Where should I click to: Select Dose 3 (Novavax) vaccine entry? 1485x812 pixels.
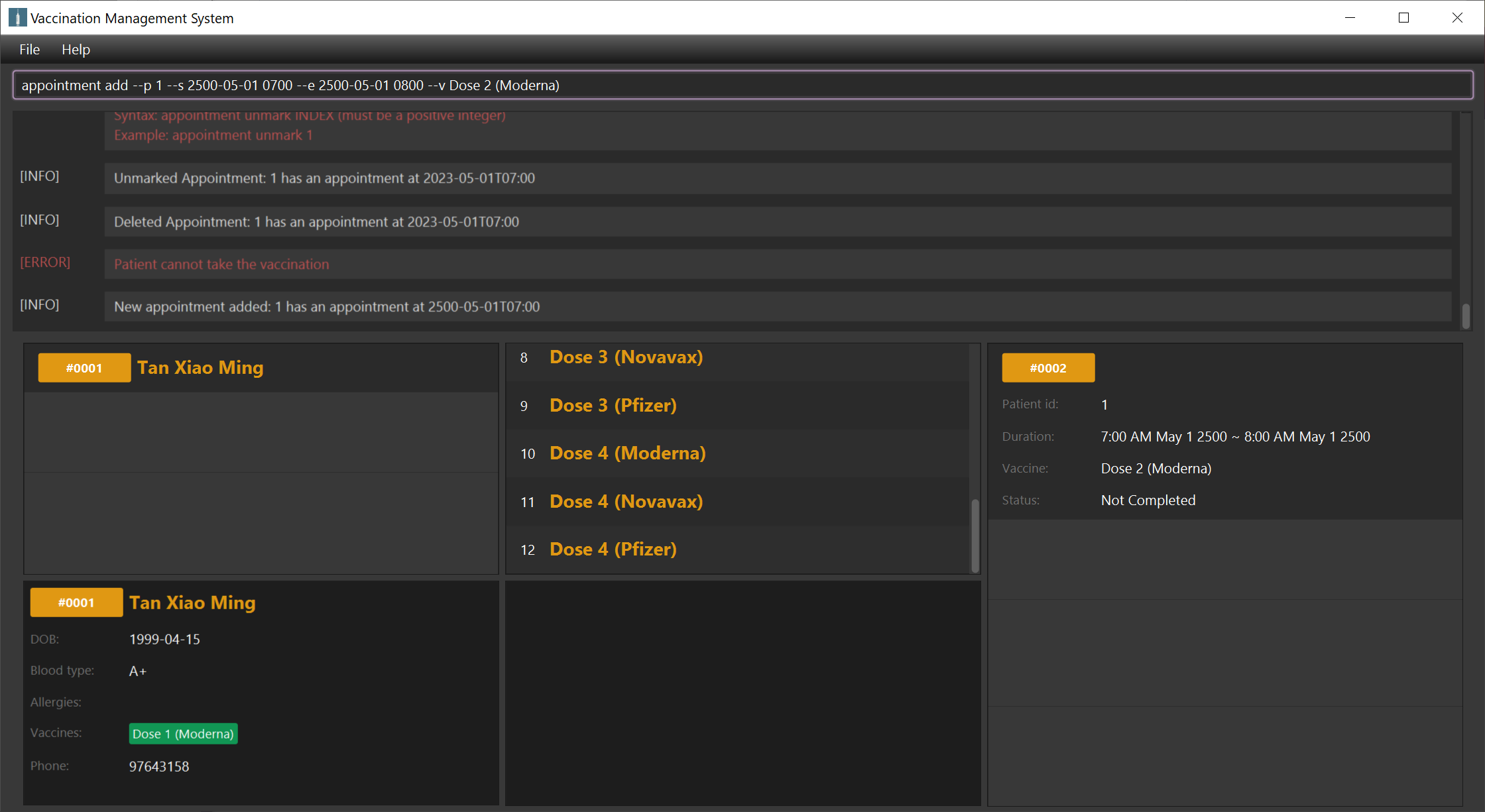[626, 357]
